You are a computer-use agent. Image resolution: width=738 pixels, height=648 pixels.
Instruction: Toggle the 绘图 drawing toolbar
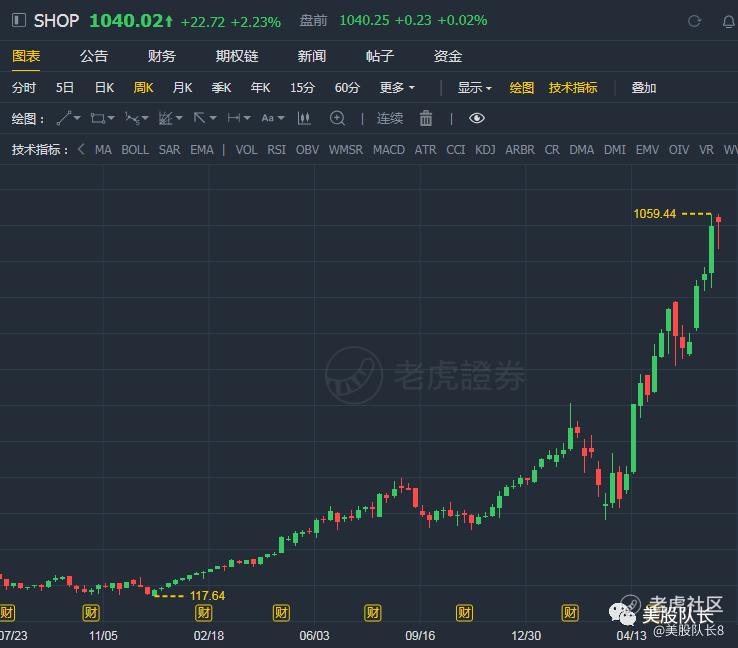coord(521,88)
